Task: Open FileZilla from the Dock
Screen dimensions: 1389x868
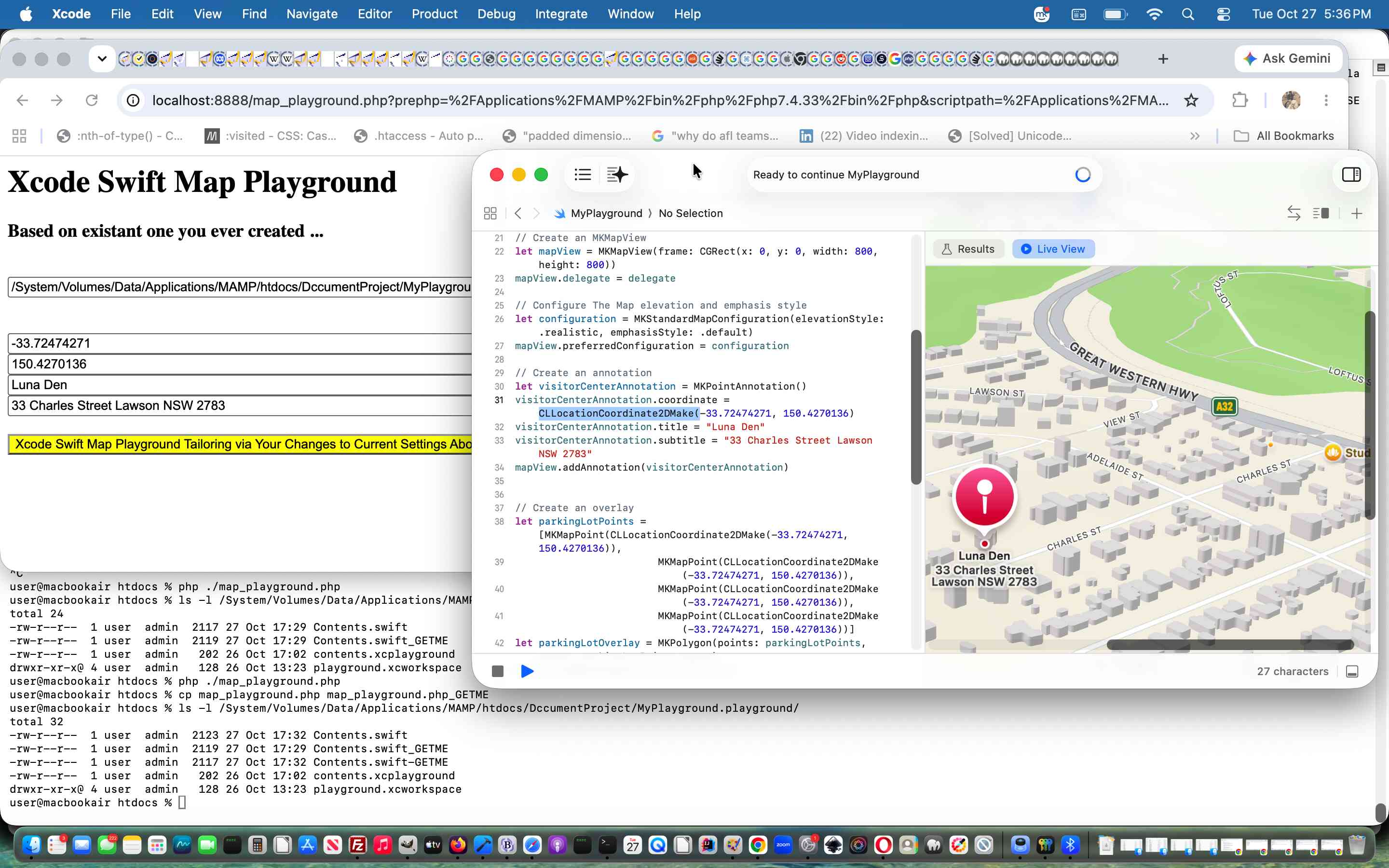Action: (357, 844)
